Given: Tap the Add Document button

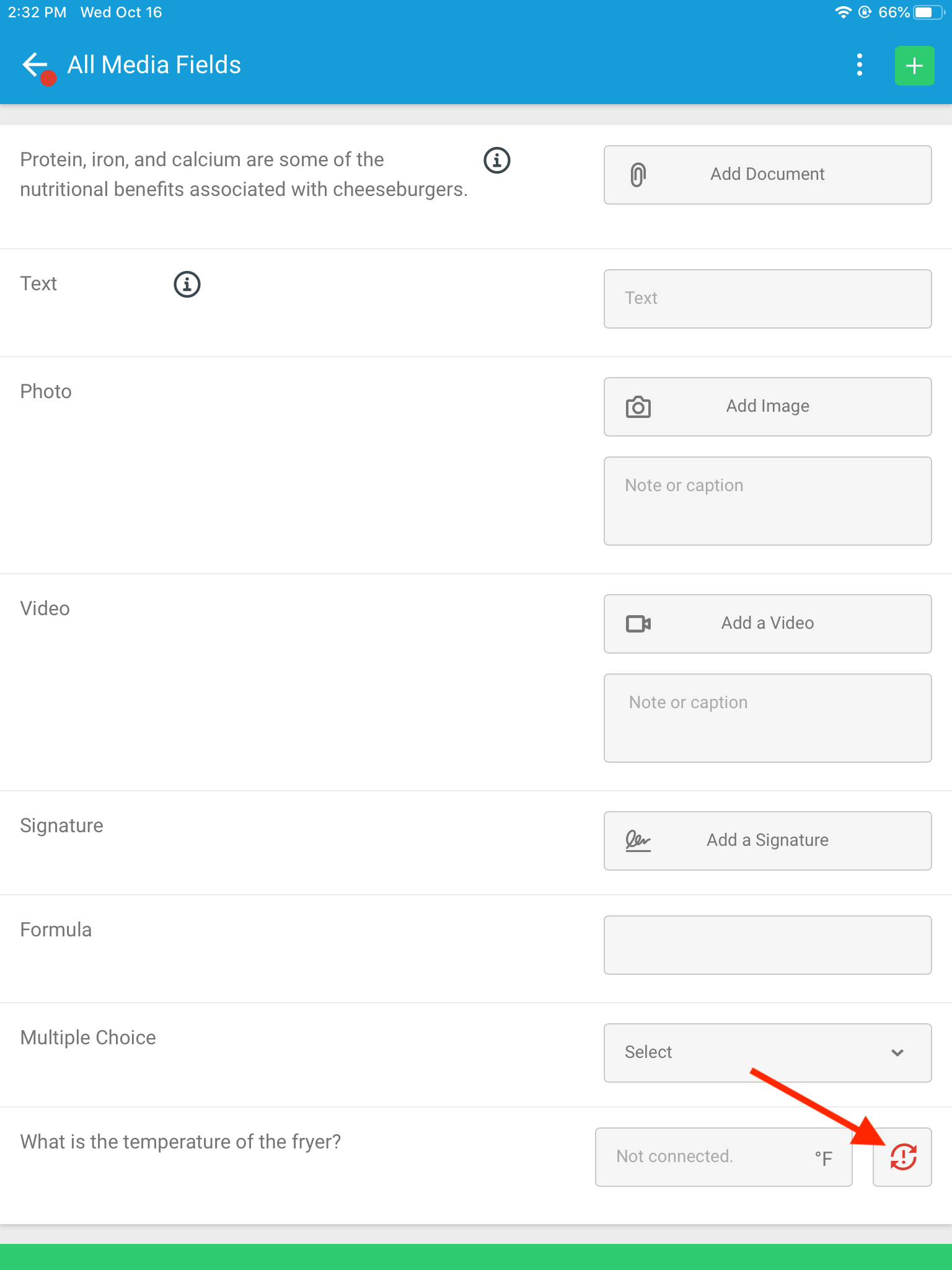Looking at the screenshot, I should [767, 175].
